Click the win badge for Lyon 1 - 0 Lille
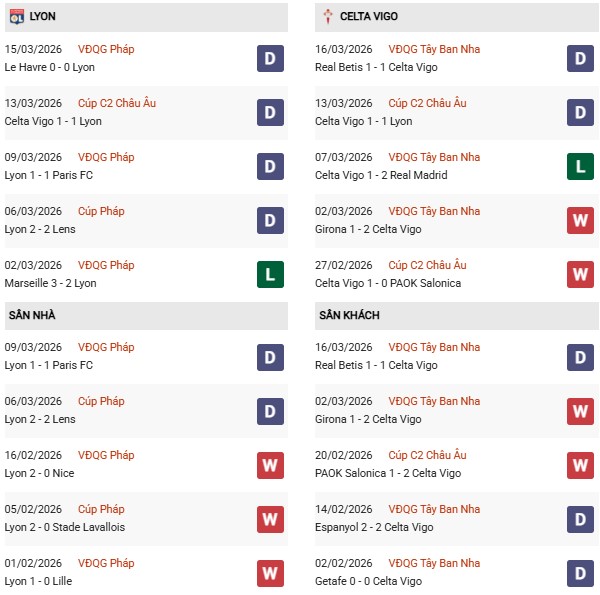Viewport: 600px width, 595px height. (x=269, y=573)
